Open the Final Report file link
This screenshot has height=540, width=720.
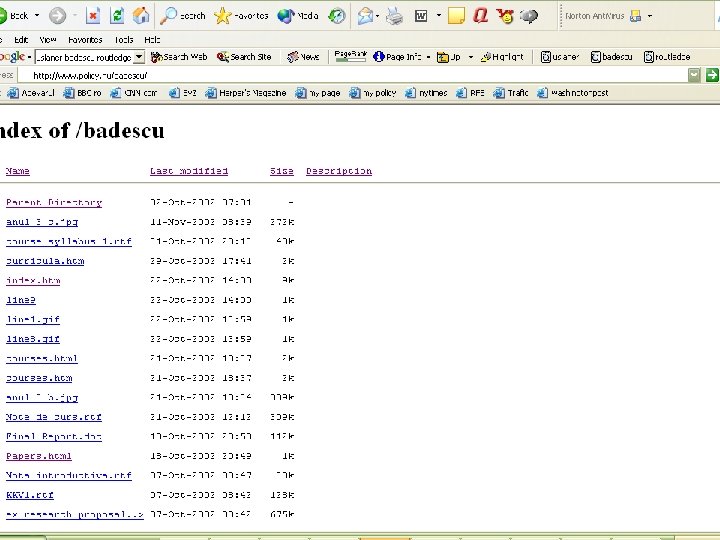click(54, 437)
